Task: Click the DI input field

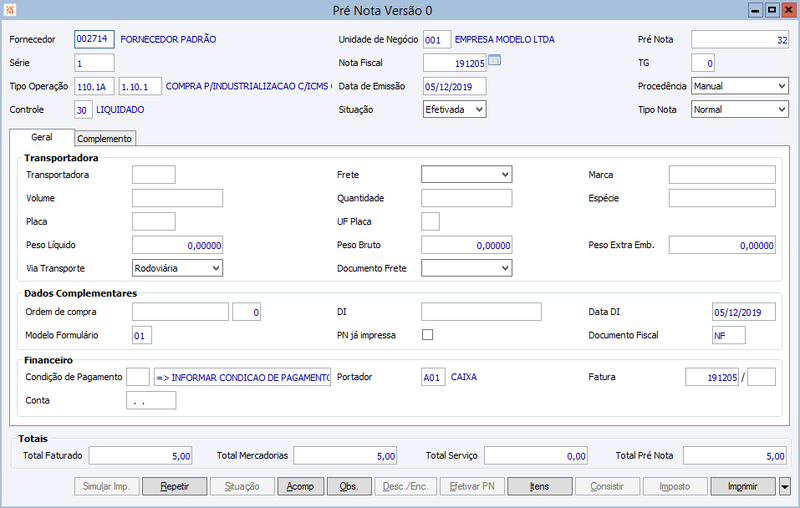Action: click(481, 312)
